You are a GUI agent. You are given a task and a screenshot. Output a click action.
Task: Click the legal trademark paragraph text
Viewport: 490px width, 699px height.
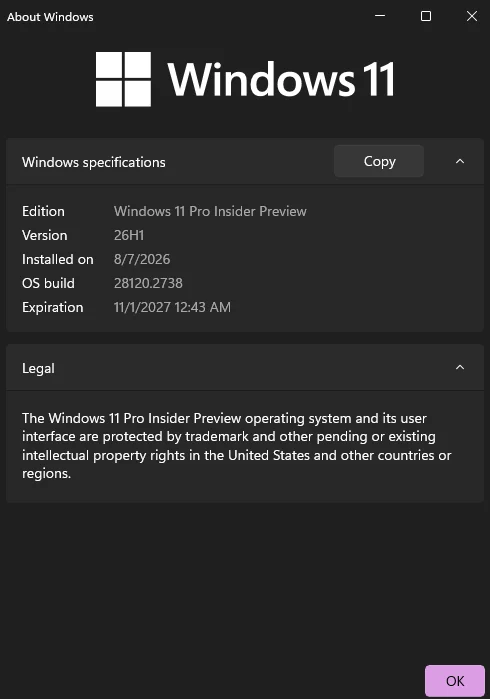pos(237,446)
